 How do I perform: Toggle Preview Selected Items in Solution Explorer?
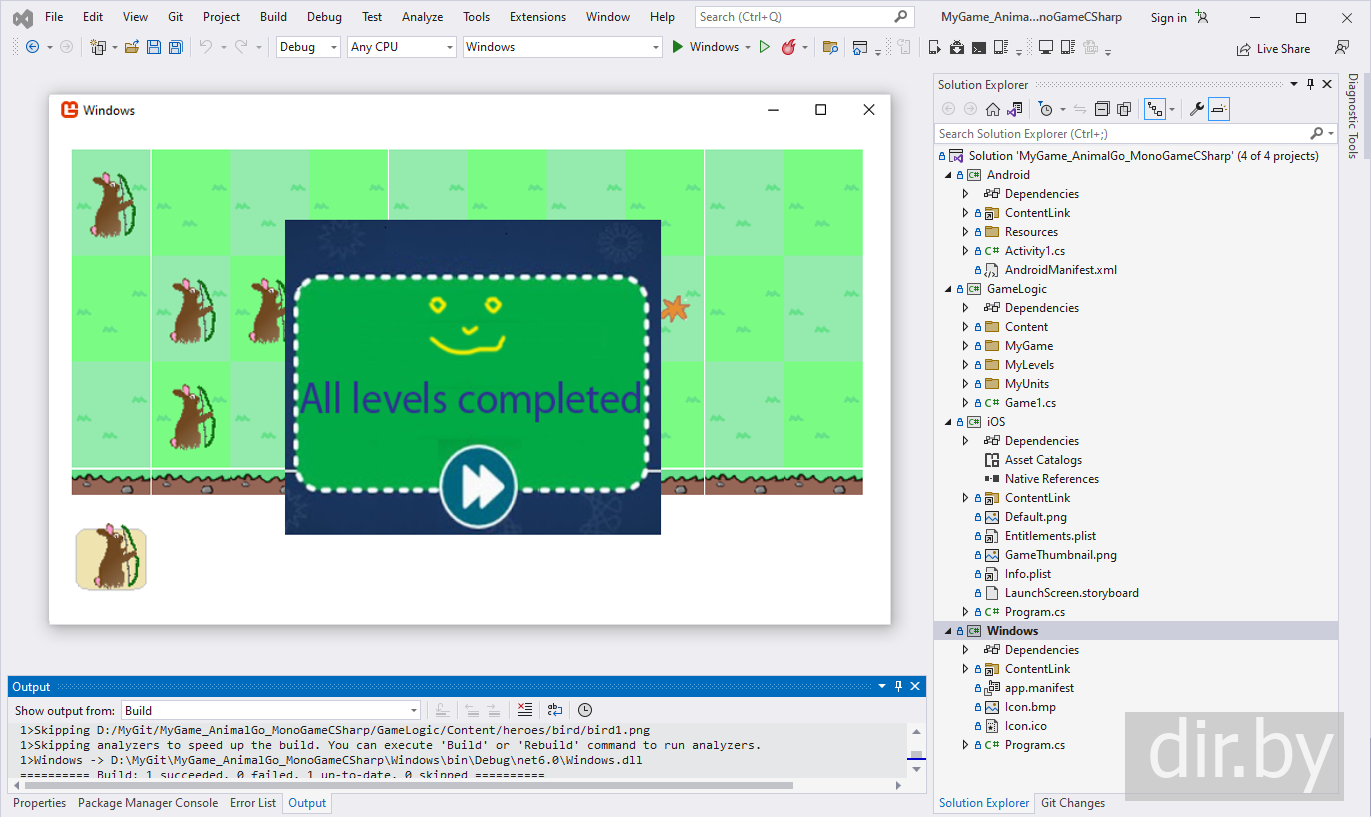coord(1219,109)
